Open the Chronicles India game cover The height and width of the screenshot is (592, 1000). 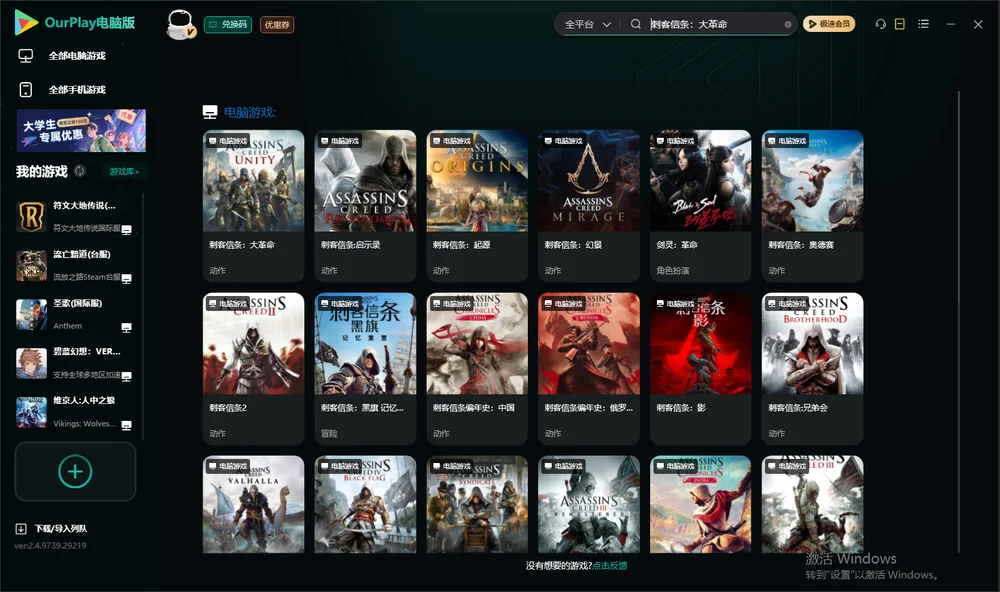(x=700, y=504)
